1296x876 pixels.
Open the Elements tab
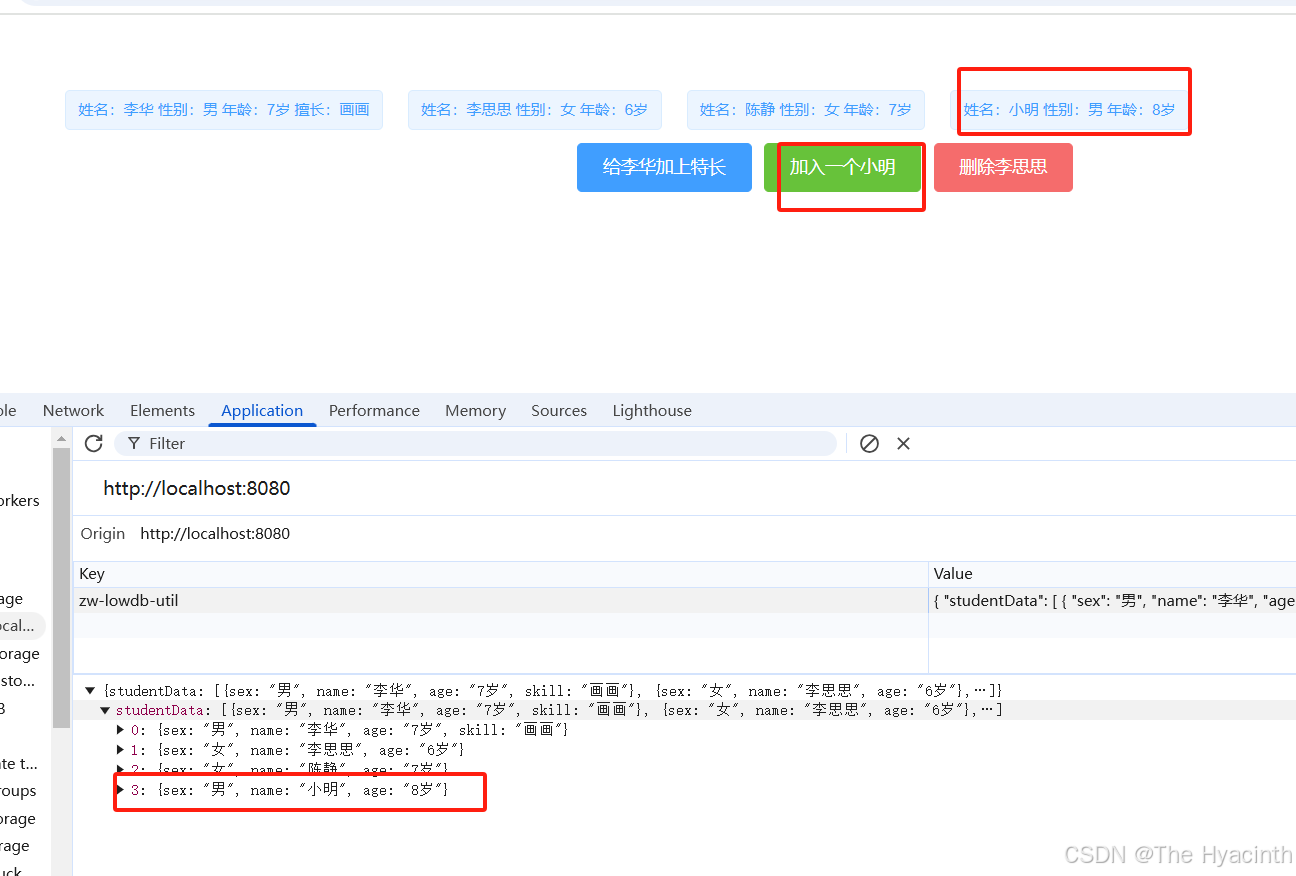pyautogui.click(x=162, y=410)
